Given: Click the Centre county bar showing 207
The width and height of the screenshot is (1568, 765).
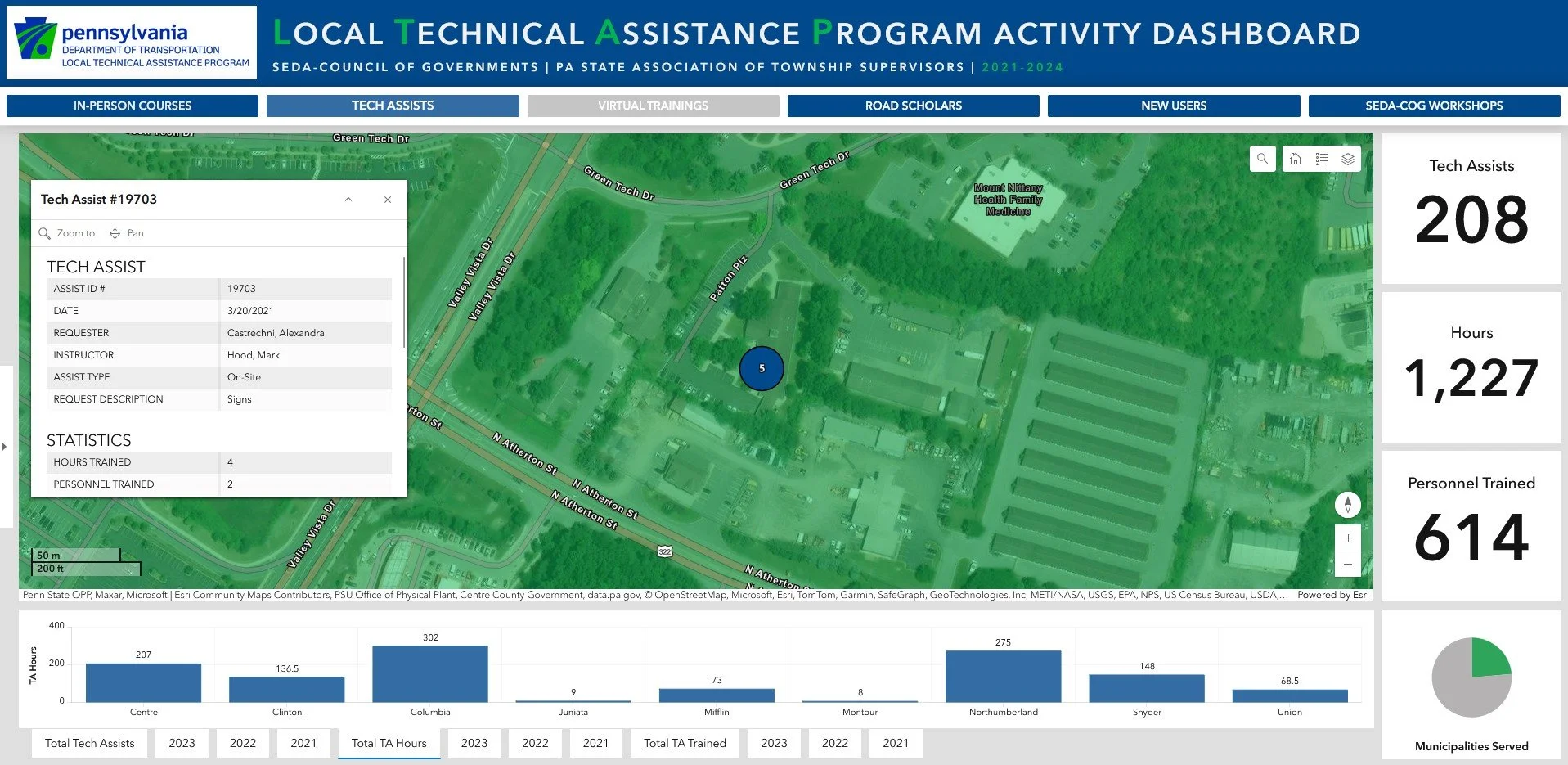Looking at the screenshot, I should click(x=143, y=682).
